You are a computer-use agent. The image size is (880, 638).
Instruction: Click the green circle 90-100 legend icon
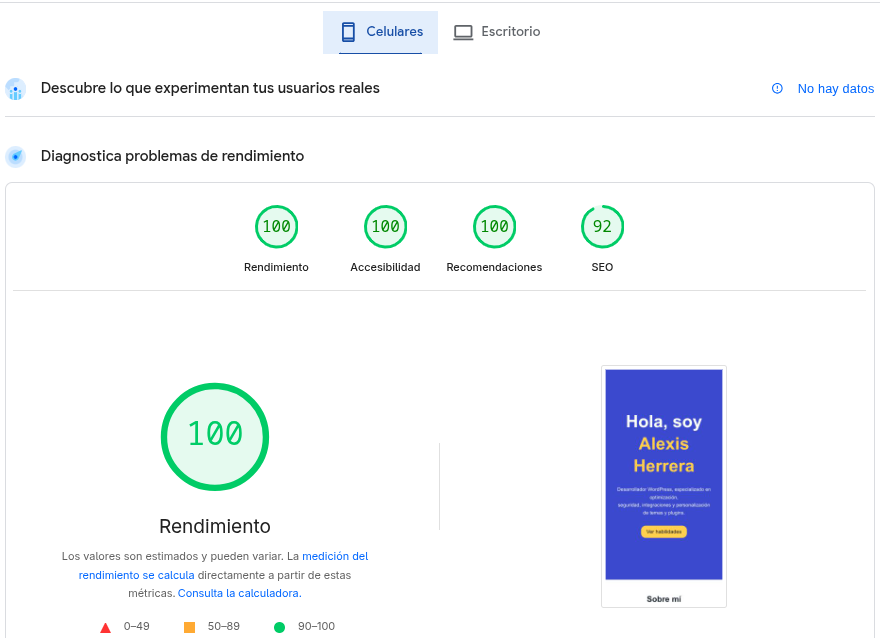coord(277,626)
